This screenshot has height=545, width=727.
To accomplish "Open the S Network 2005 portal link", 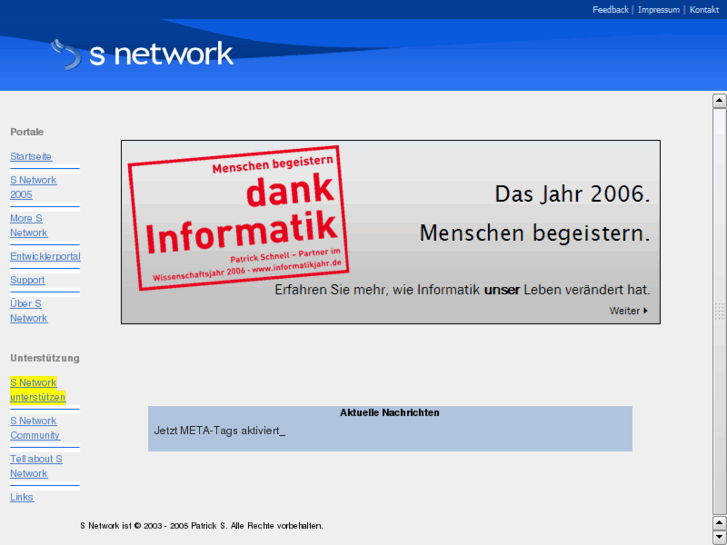I will 33,187.
